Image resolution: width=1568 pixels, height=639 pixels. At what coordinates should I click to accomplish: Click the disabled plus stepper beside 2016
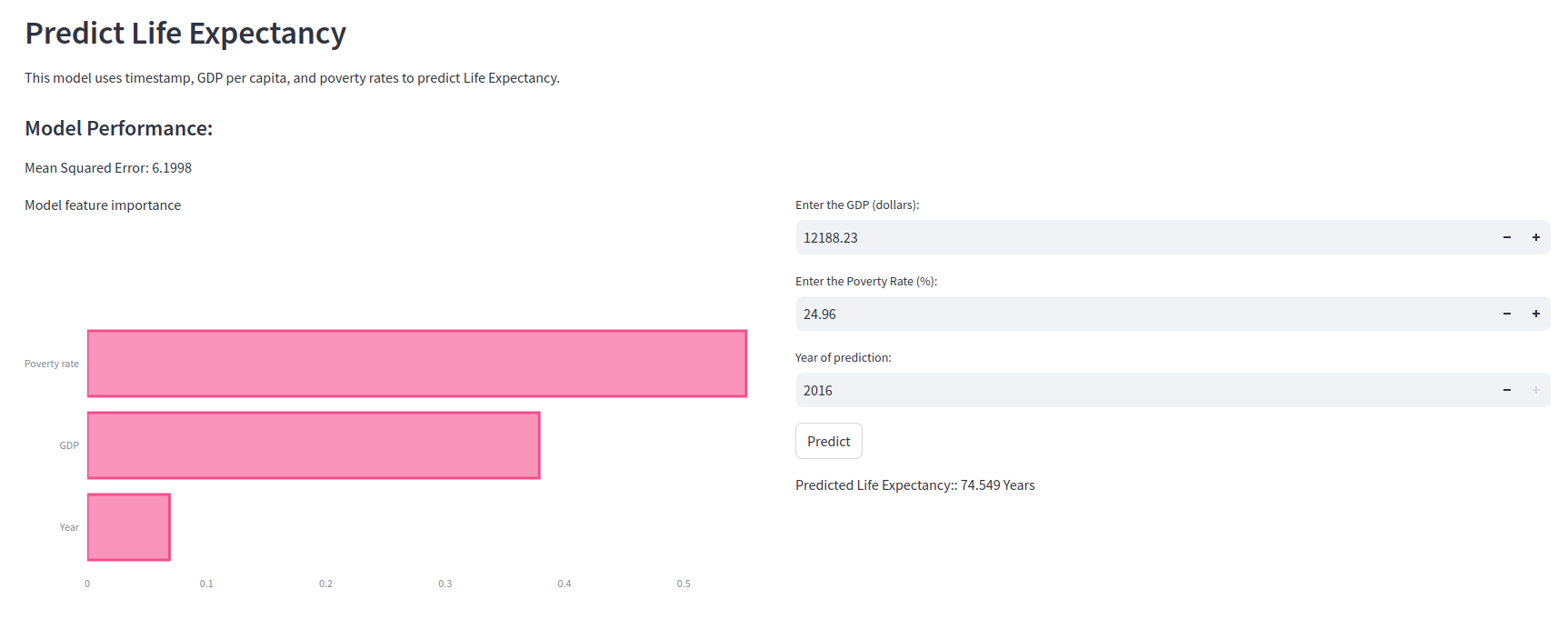[1536, 390]
